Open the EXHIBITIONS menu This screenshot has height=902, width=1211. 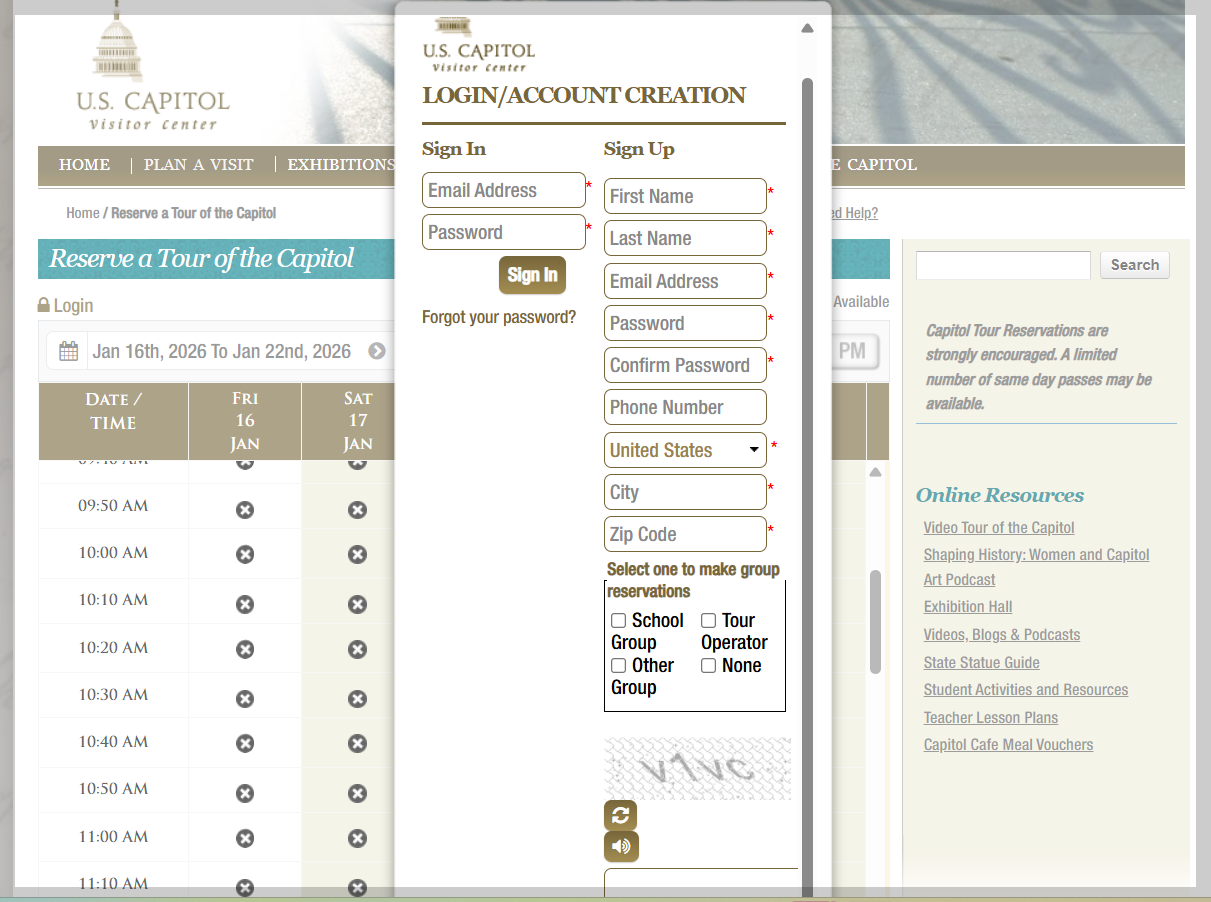point(341,165)
